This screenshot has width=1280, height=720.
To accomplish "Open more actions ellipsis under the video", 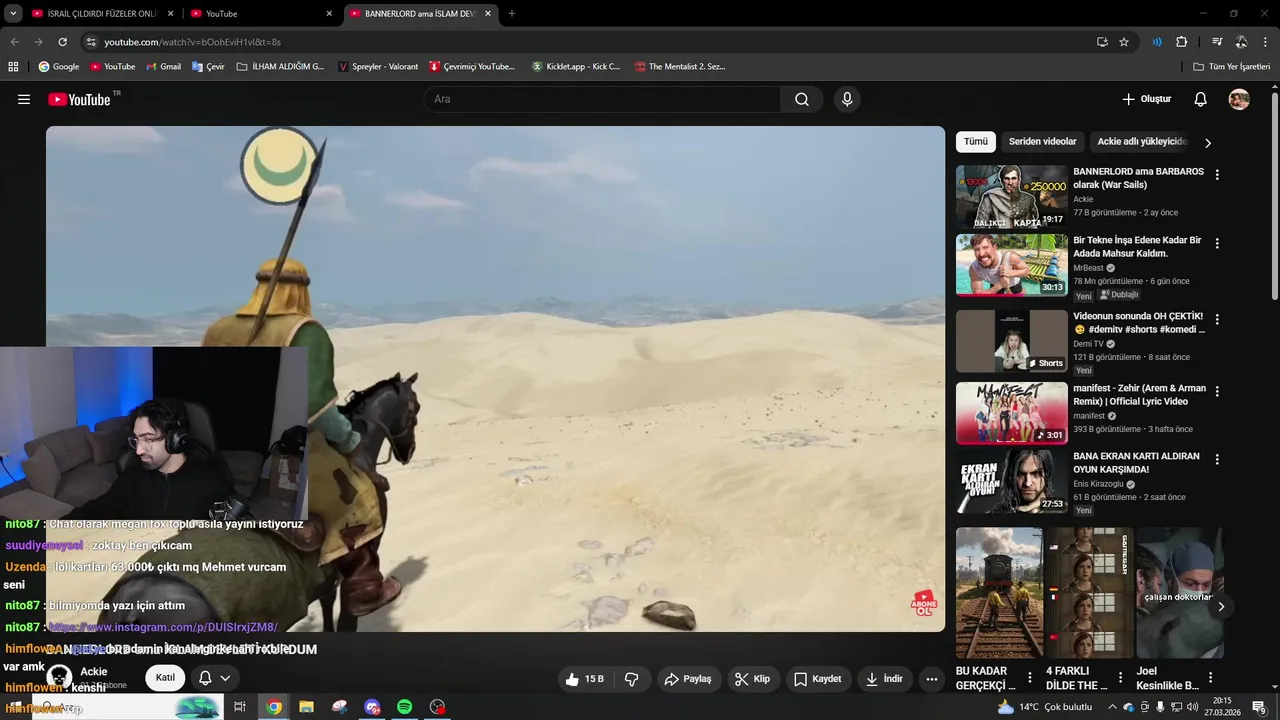I will [x=932, y=679].
